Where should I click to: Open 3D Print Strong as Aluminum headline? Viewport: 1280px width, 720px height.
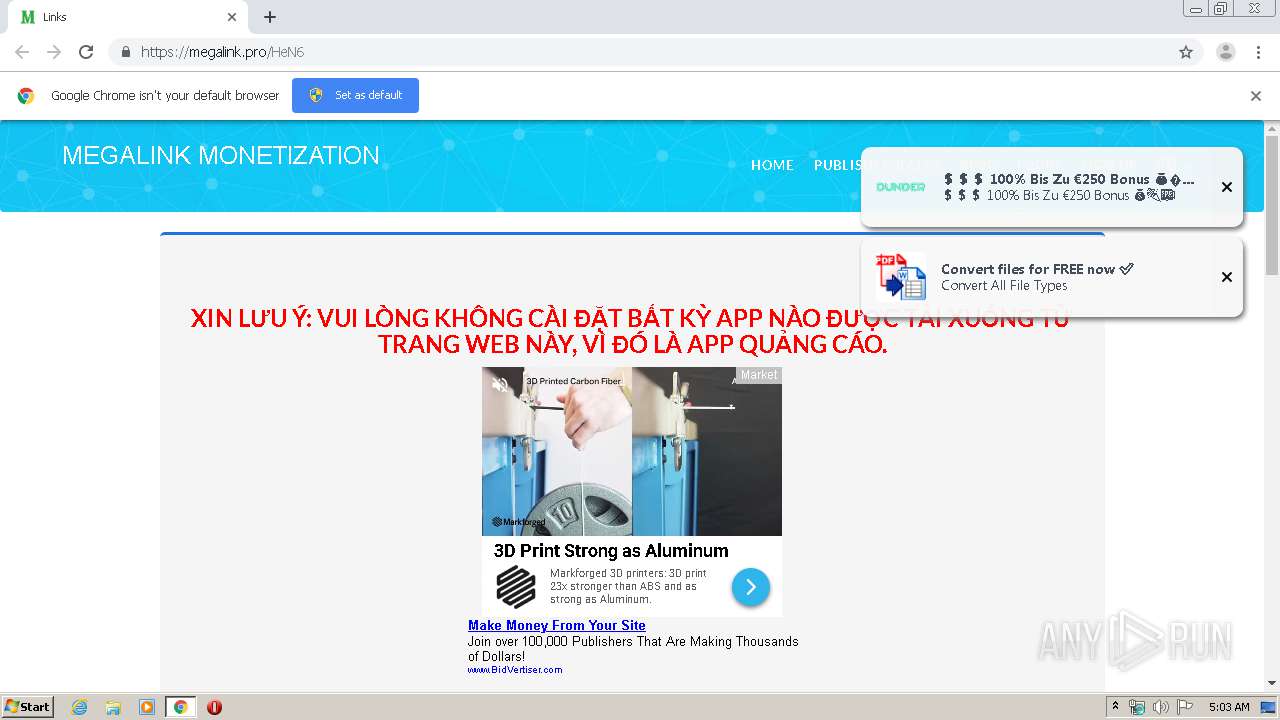click(x=611, y=551)
